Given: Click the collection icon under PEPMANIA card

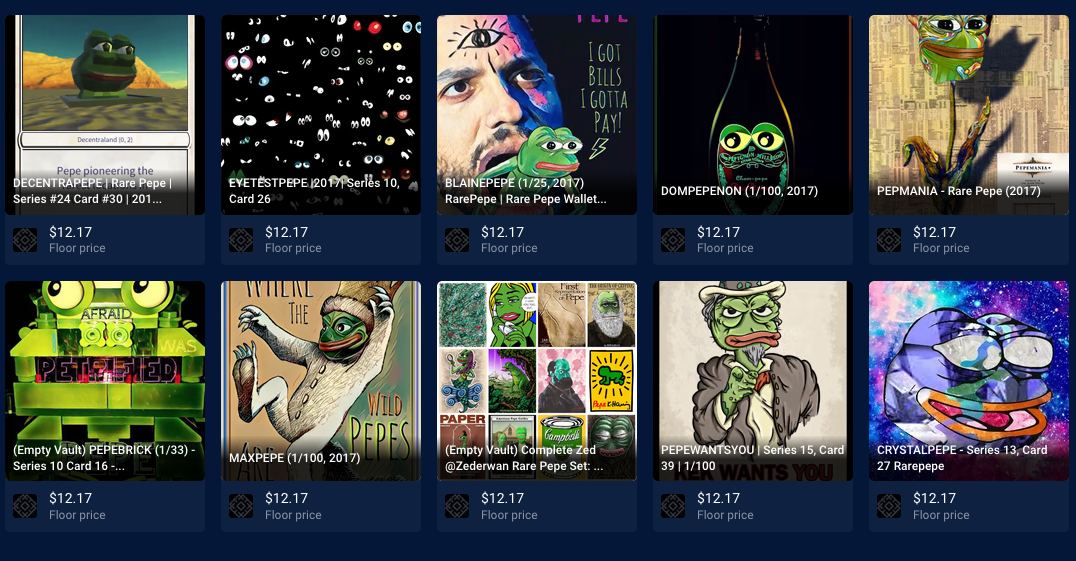Looking at the screenshot, I should (x=889, y=240).
